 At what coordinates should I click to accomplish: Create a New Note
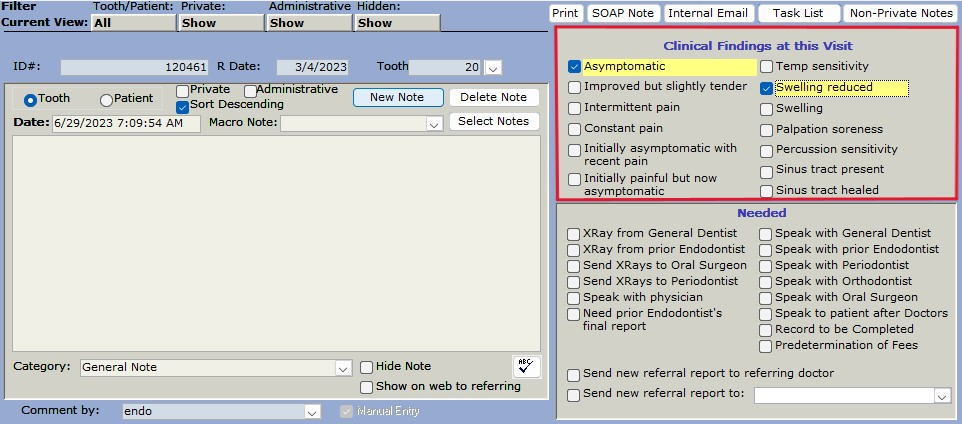[x=397, y=97]
